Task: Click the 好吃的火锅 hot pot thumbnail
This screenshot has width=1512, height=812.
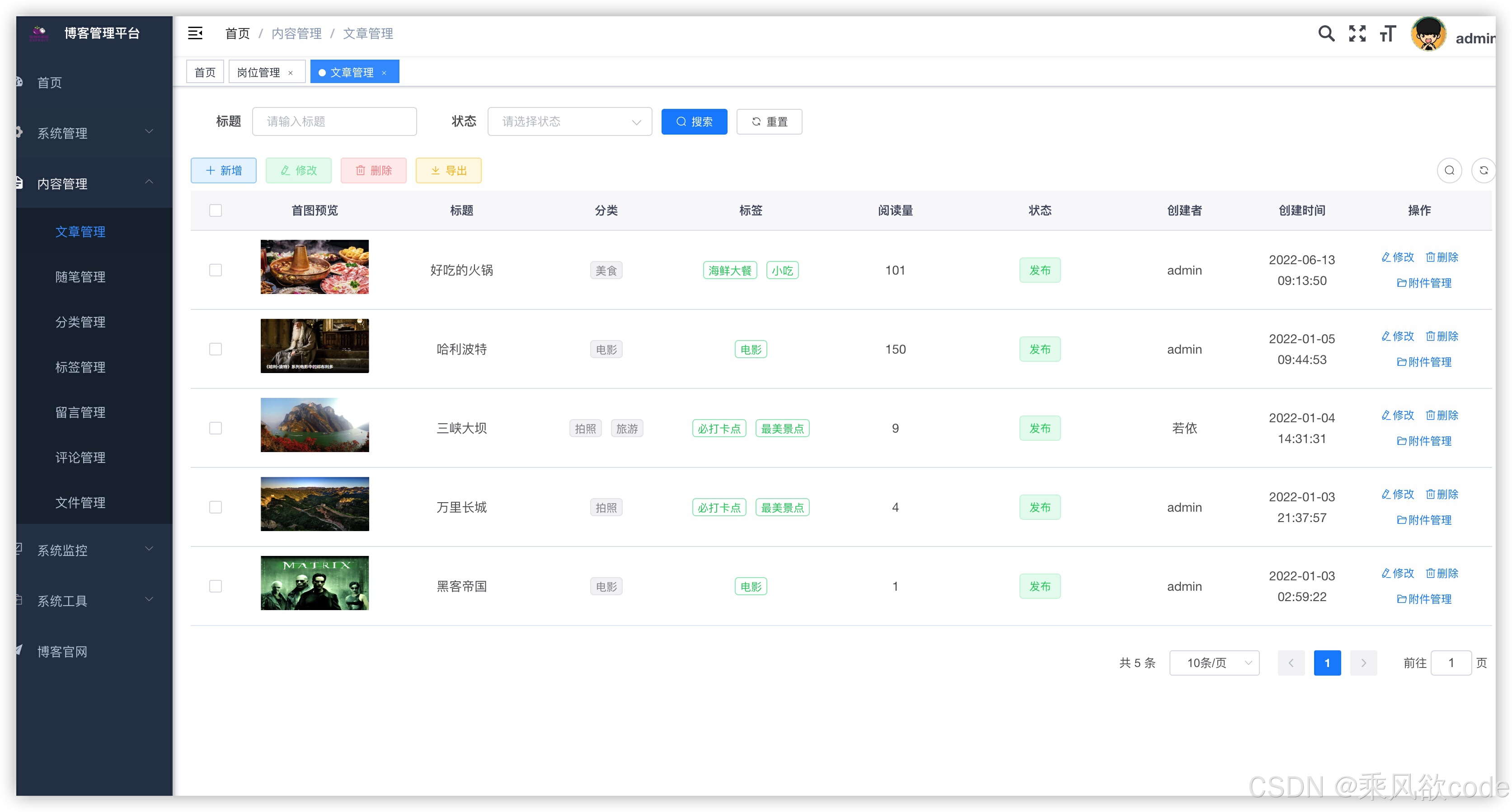Action: [315, 267]
